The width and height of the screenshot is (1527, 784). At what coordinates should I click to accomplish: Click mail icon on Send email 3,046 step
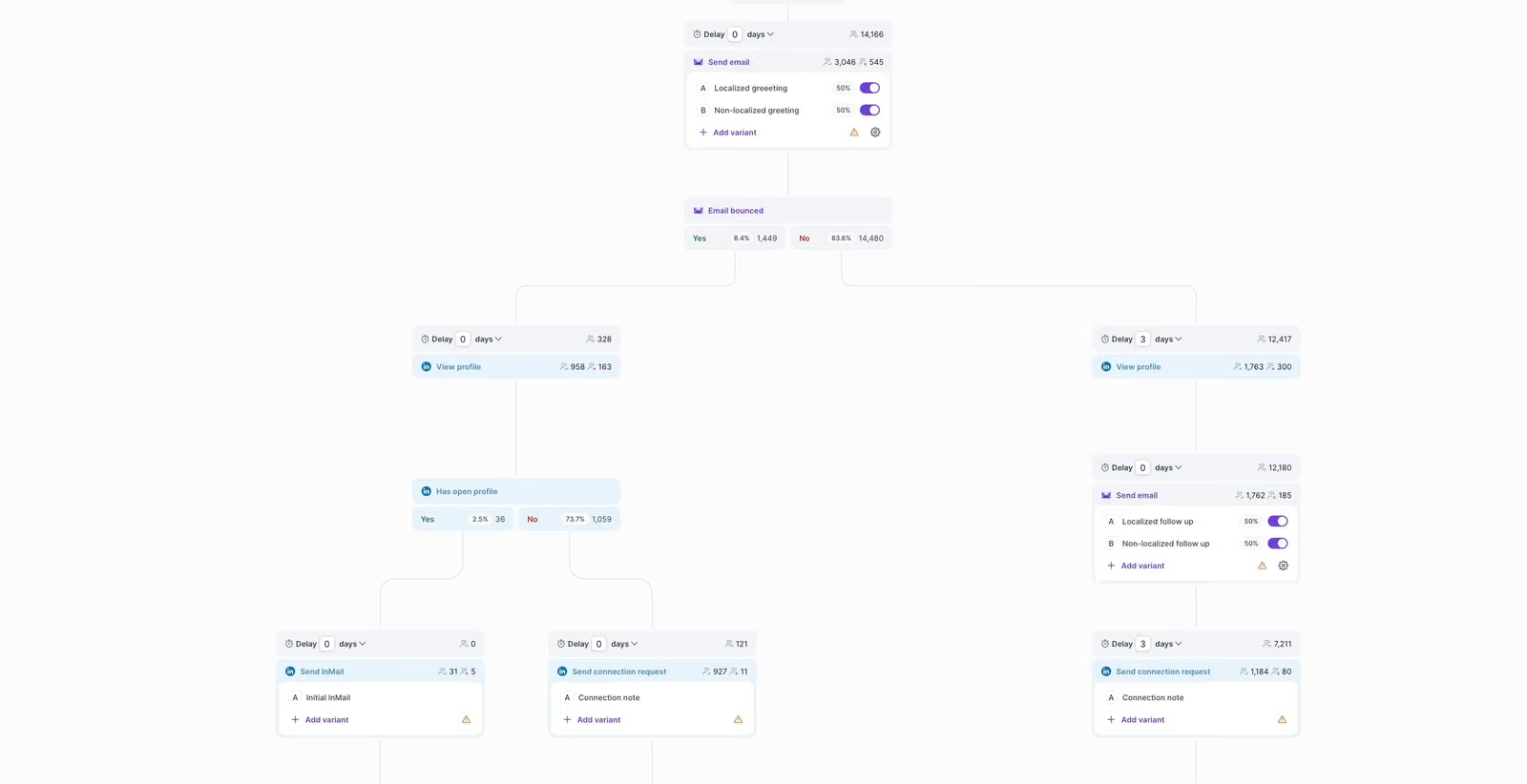tap(699, 62)
